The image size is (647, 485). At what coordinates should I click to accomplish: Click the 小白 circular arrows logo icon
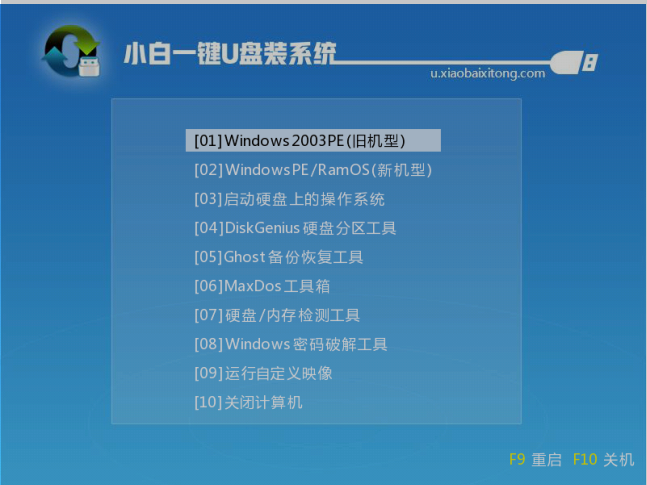point(71,51)
